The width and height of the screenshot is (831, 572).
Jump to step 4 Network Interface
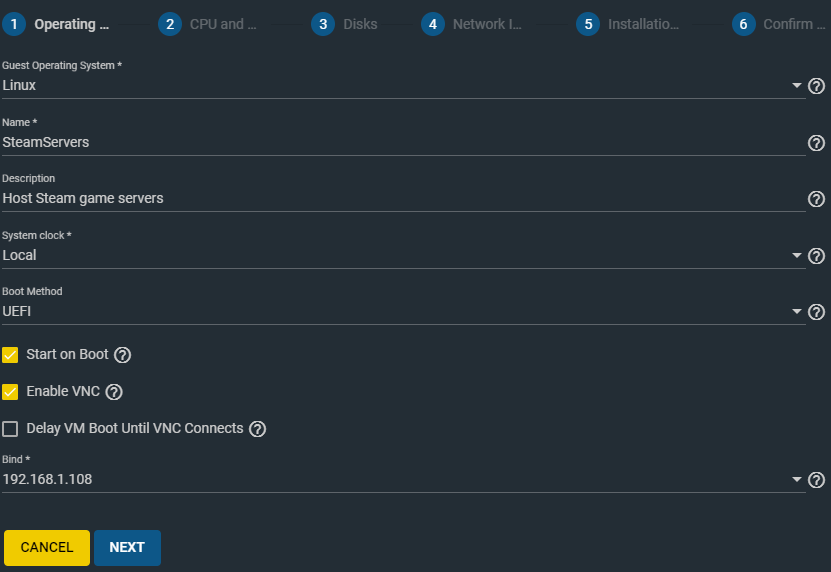click(x=472, y=24)
